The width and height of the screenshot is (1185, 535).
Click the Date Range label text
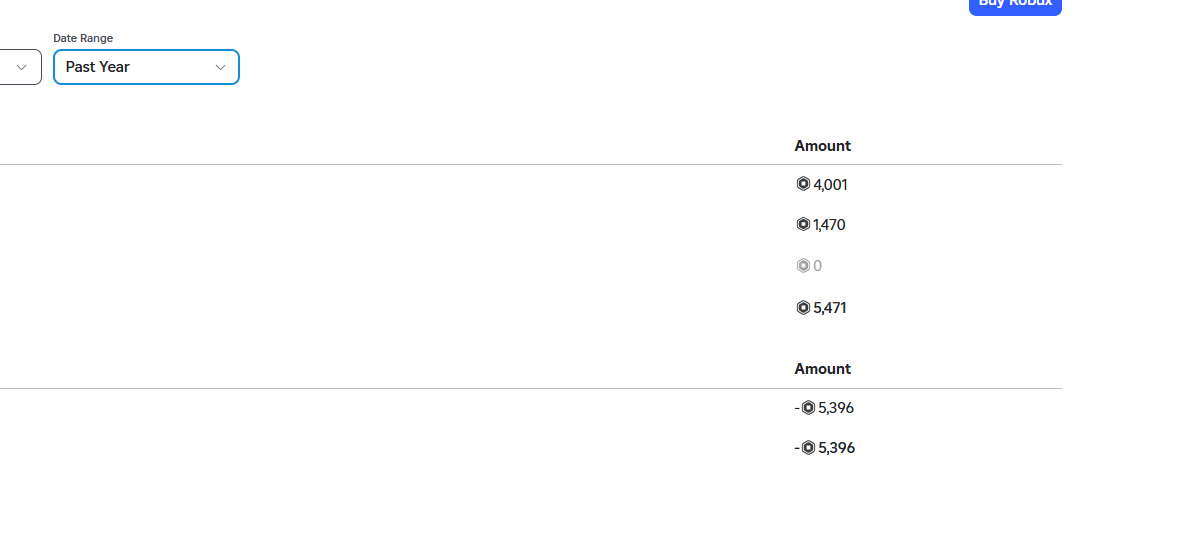point(83,38)
